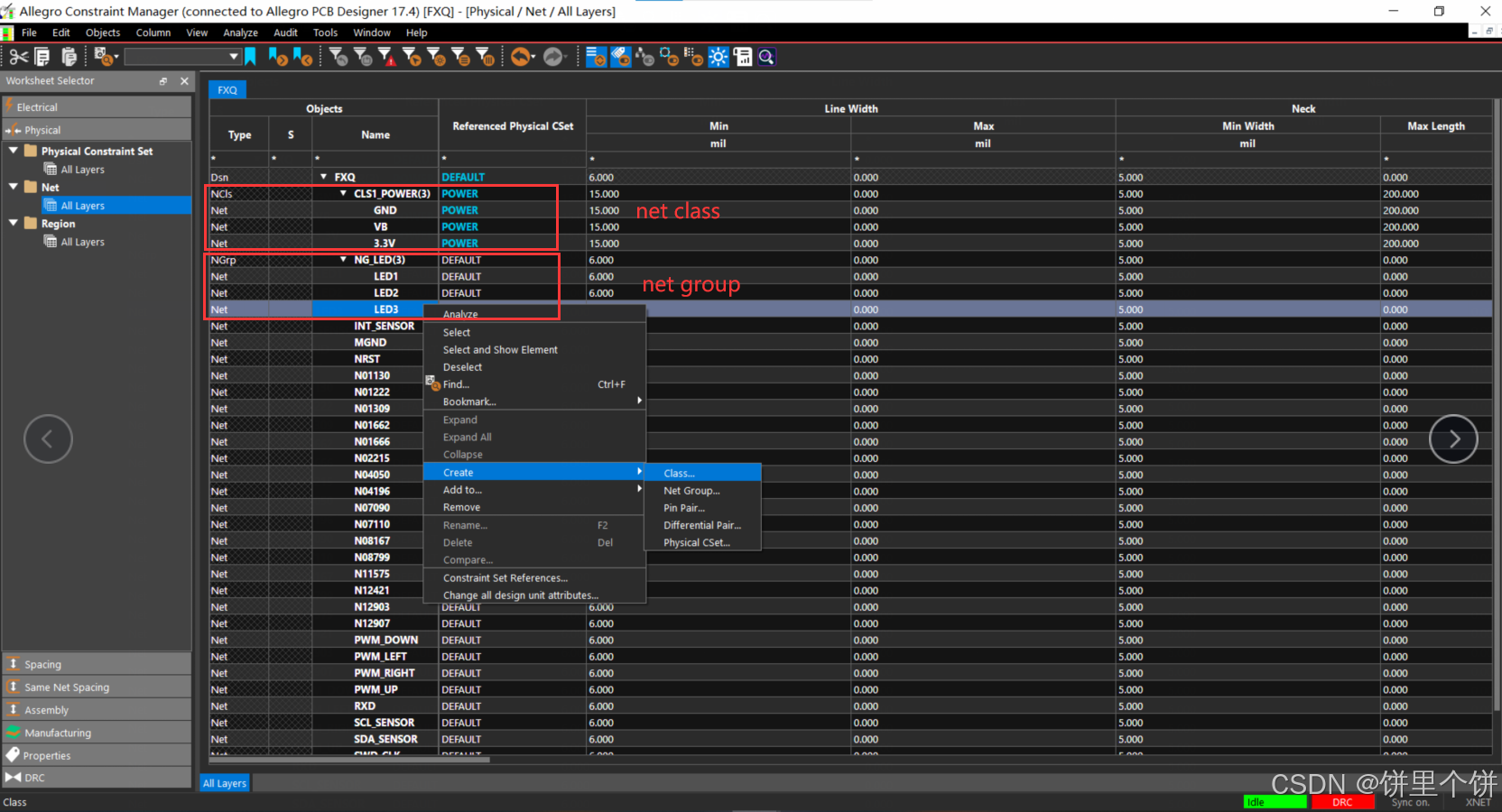Click Constraint Set References... menu entry
1502x812 pixels.
(x=534, y=578)
